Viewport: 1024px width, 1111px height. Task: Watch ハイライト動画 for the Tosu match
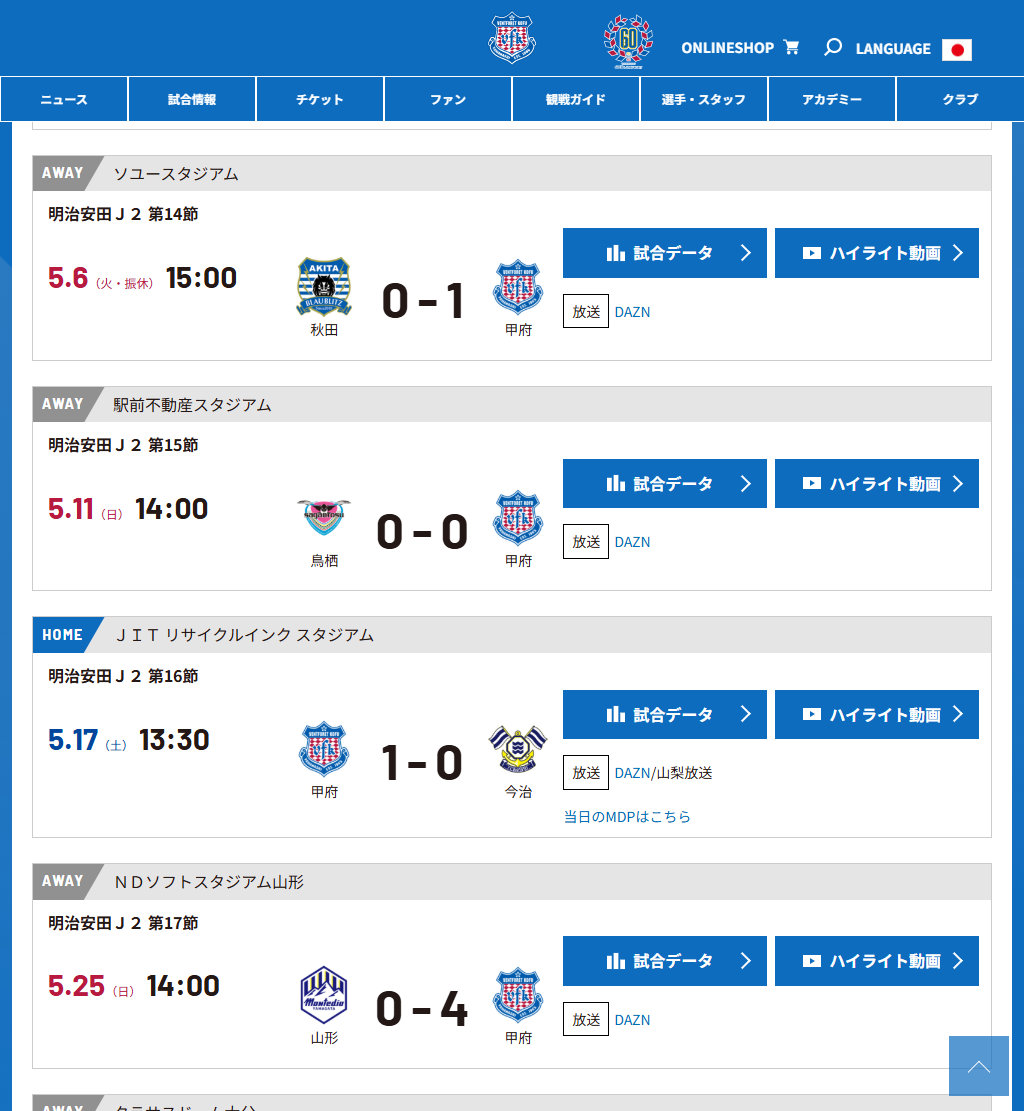[x=877, y=484]
